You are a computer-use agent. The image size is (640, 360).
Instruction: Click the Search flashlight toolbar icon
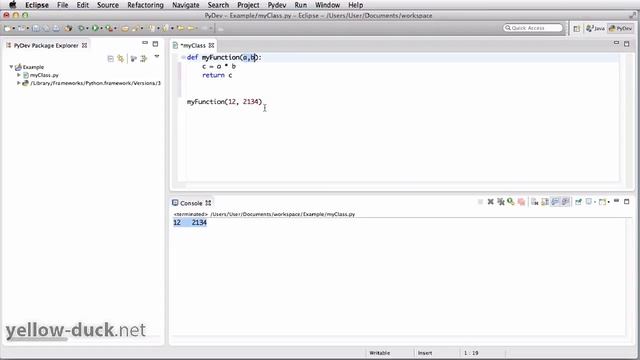(x=135, y=28)
